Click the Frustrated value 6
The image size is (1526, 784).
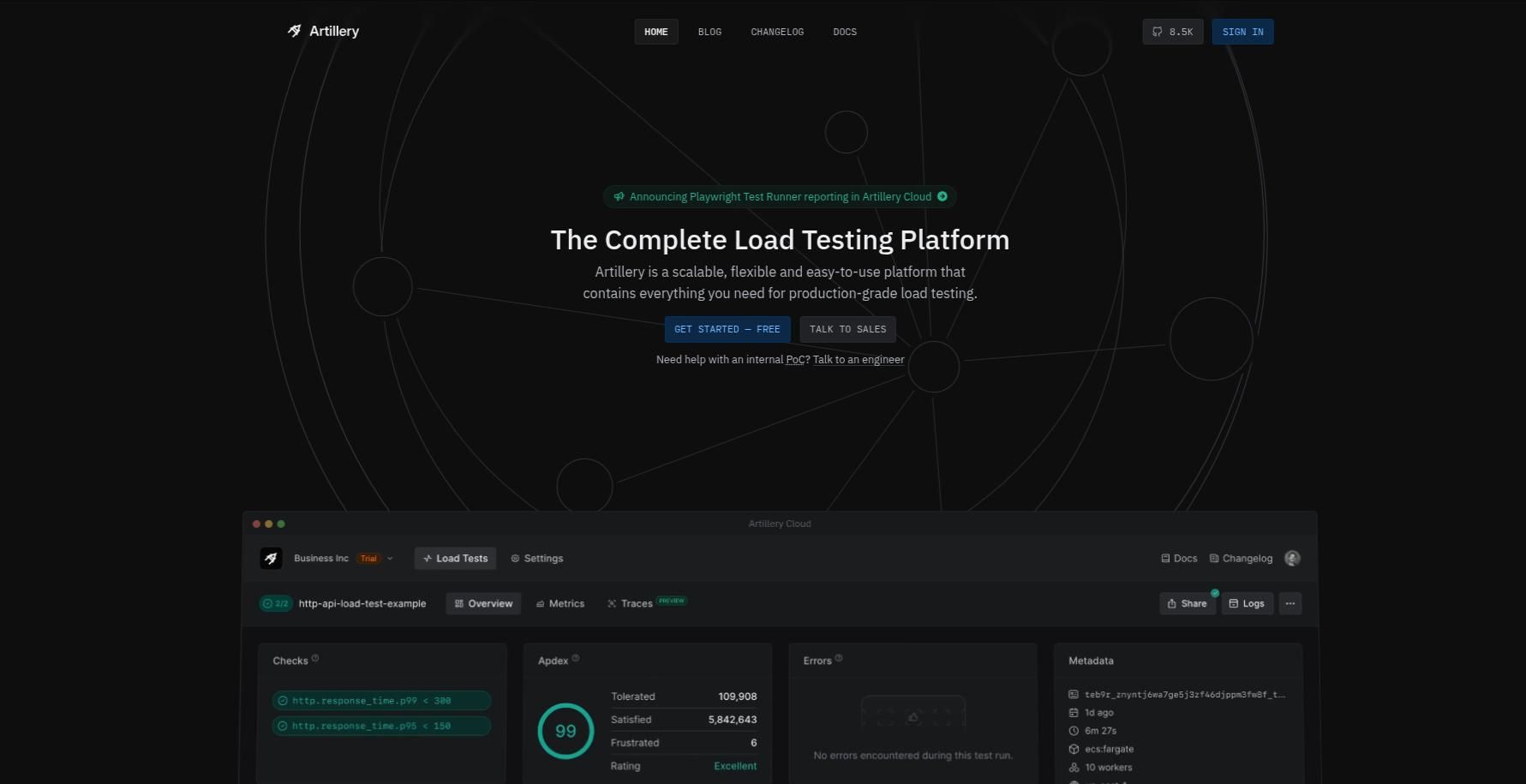tap(754, 743)
